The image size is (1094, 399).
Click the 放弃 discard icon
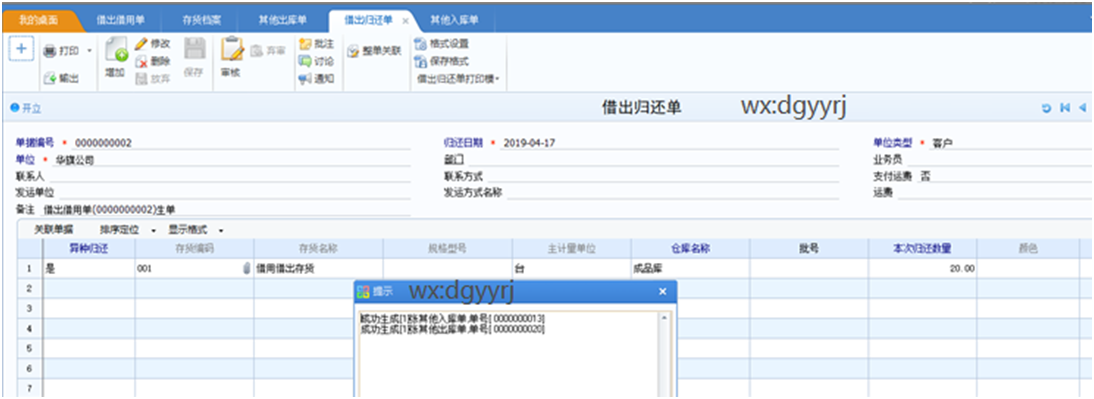(141, 78)
